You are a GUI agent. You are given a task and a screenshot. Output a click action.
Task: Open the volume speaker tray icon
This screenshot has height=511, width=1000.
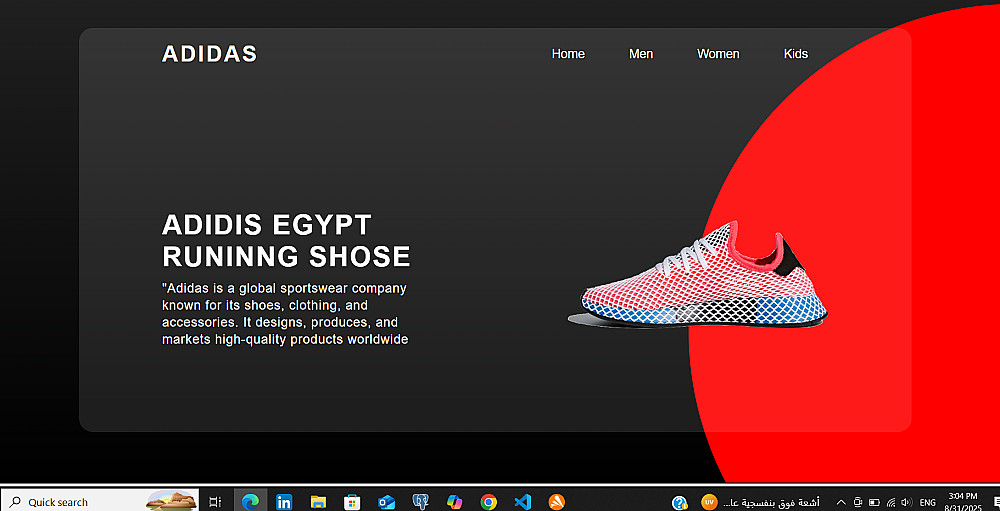click(906, 503)
